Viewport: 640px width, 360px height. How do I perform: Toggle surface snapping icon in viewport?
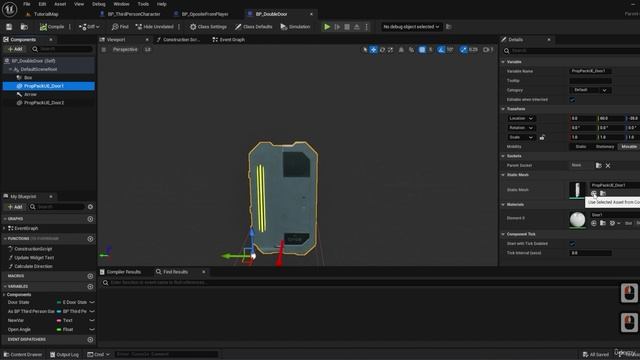click(x=411, y=50)
